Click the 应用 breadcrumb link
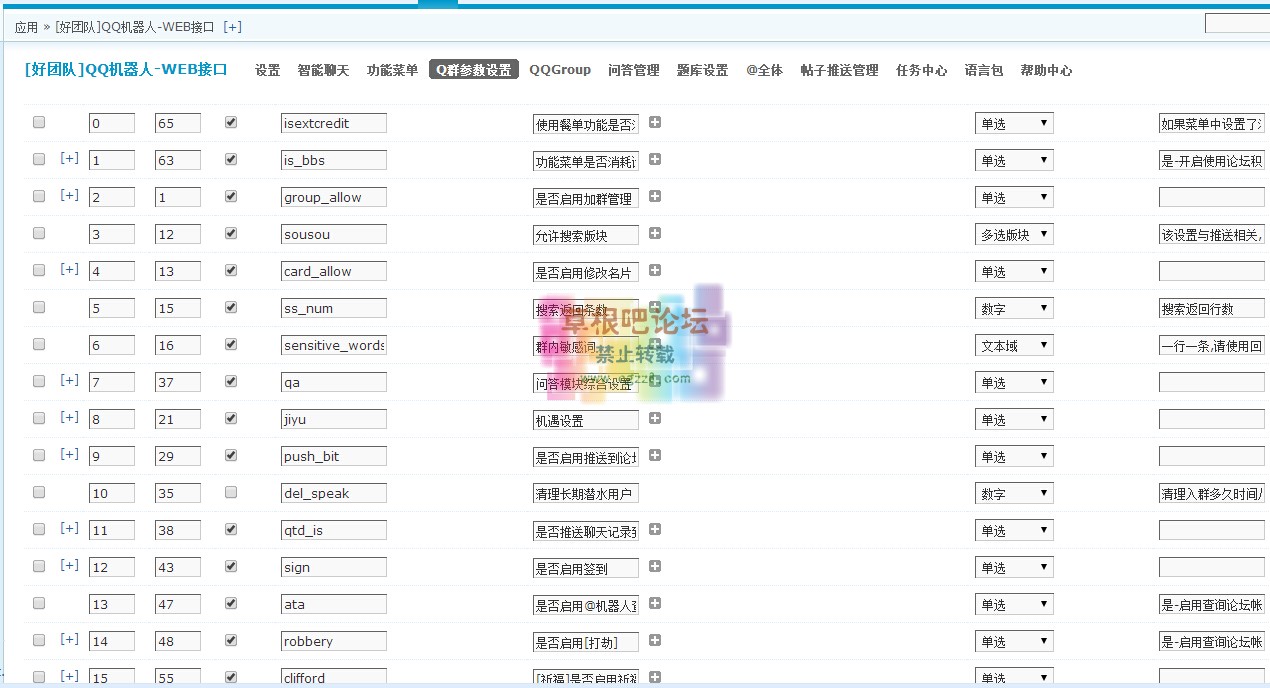This screenshot has height=688, width=1270. tap(23, 27)
